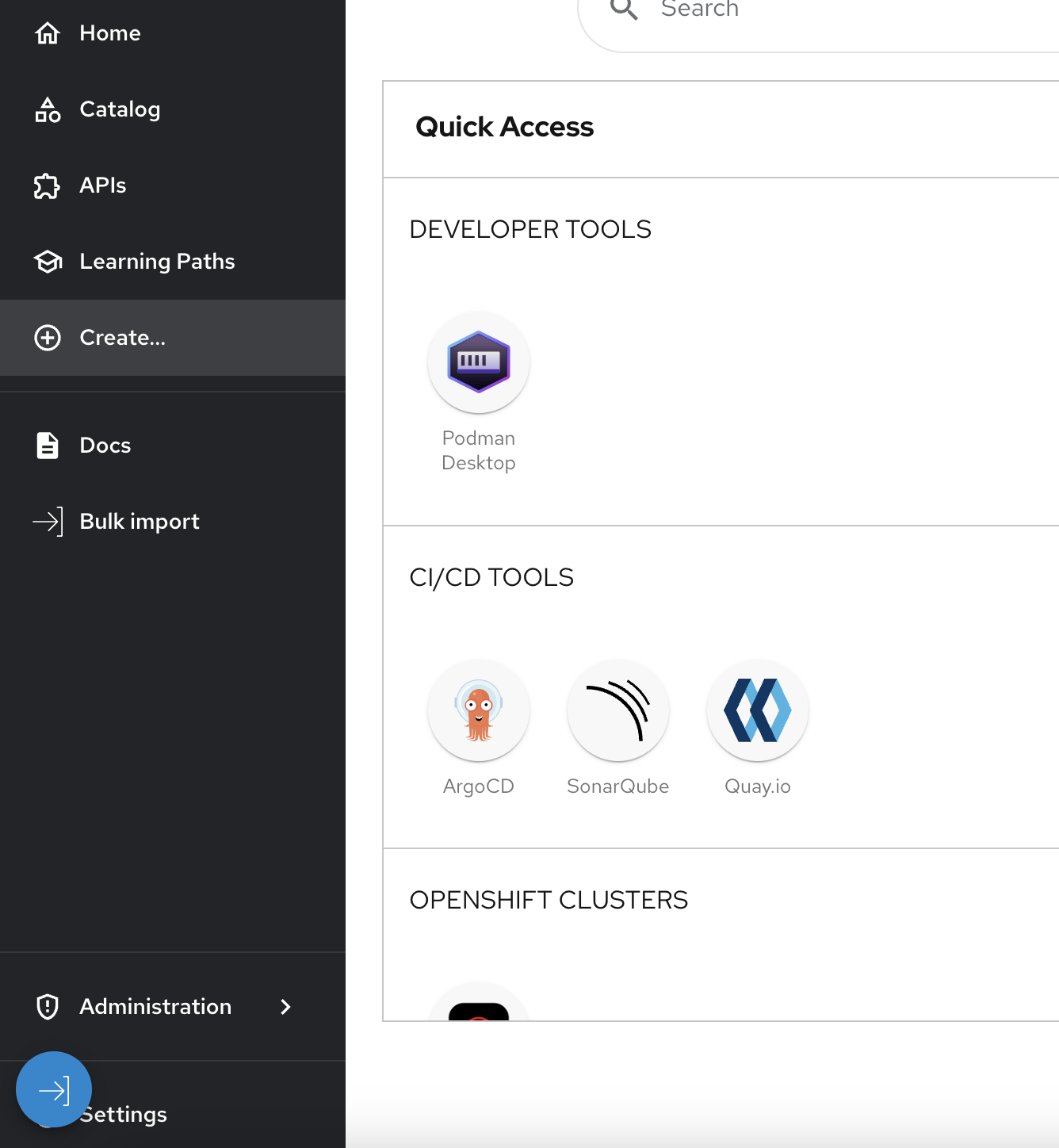The width and height of the screenshot is (1059, 1148).
Task: Launch SonarQube from CI/CD tools
Action: [618, 710]
